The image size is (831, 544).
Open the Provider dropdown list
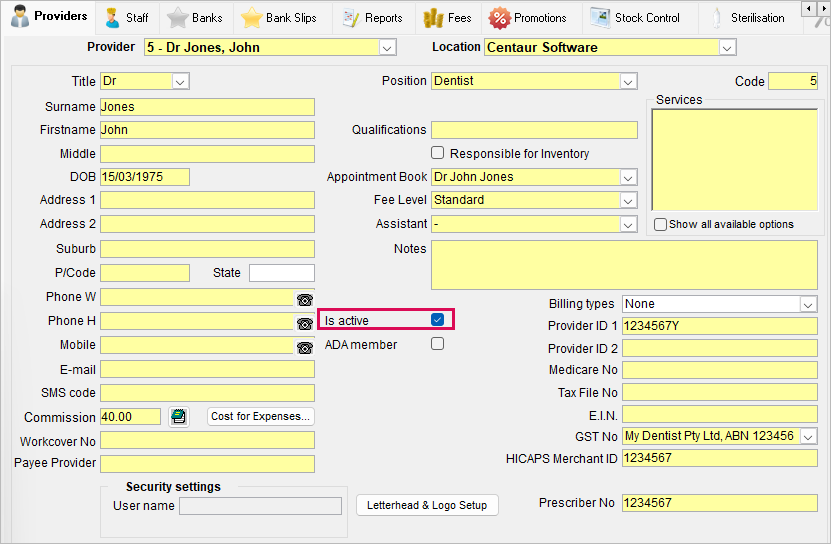pyautogui.click(x=387, y=48)
